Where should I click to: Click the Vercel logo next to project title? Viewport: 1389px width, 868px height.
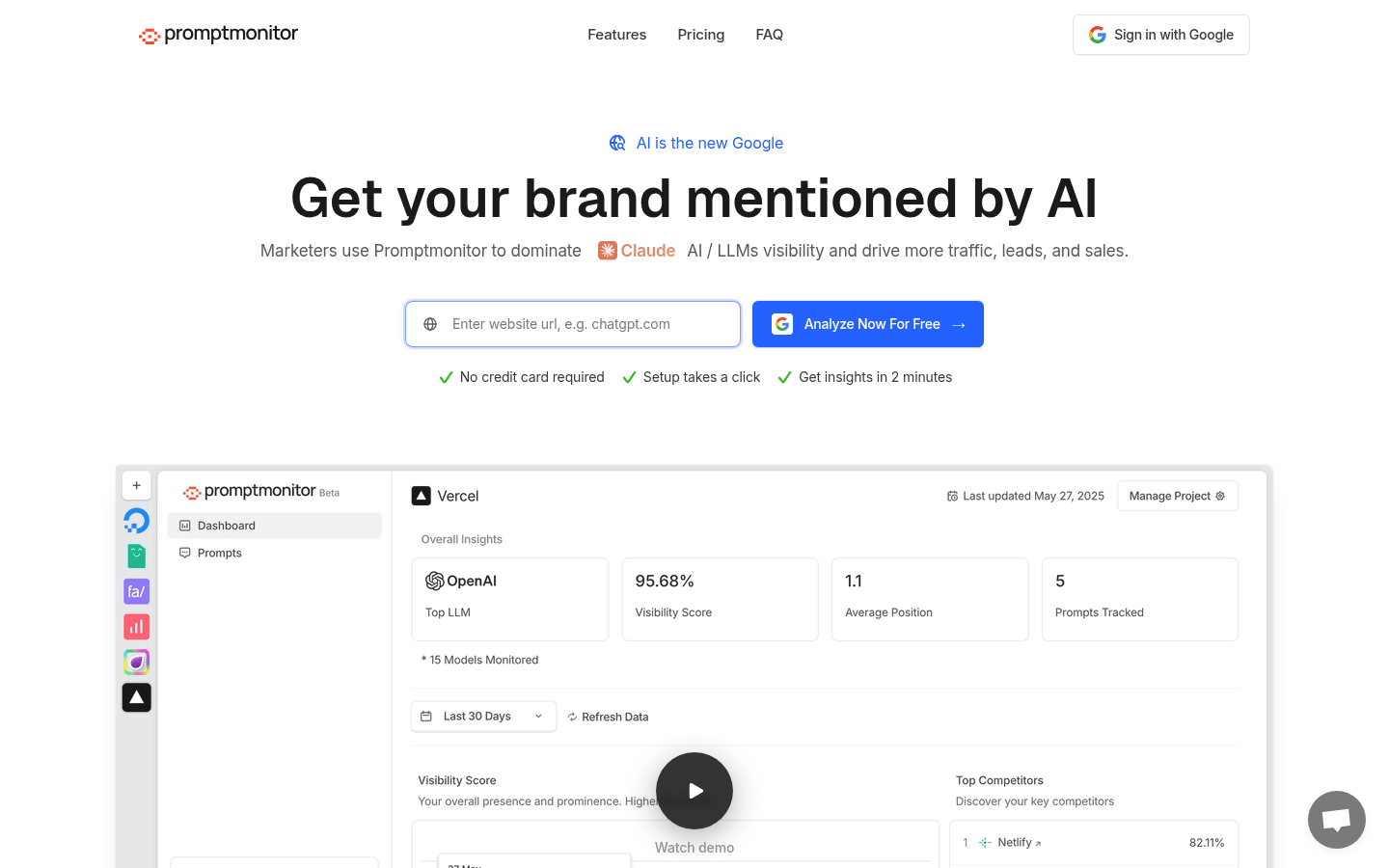(x=422, y=496)
